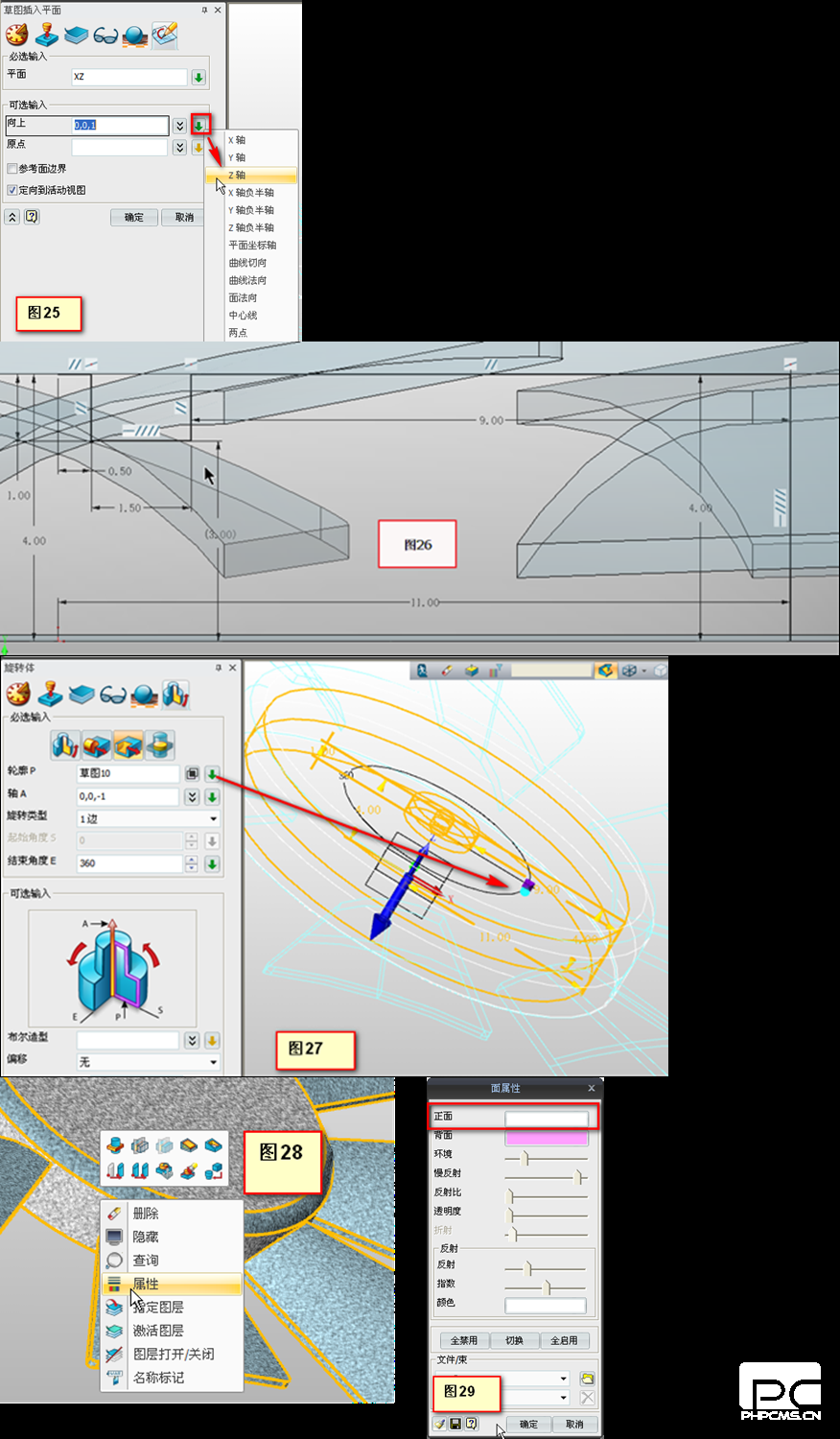
Task: Expand the double-chevron beside 轴 A field
Action: (192, 797)
